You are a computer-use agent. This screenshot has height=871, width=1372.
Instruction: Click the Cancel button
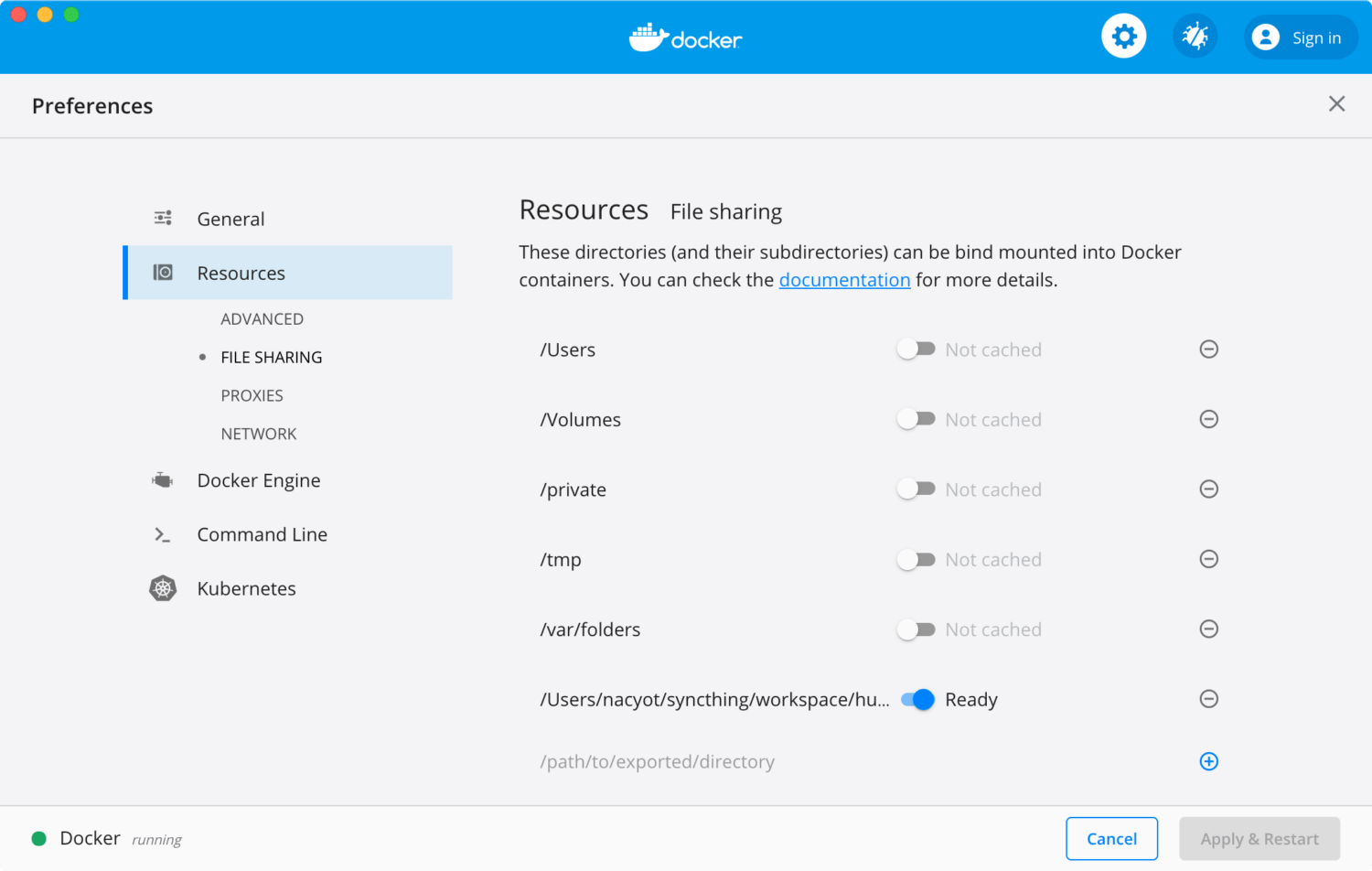pyautogui.click(x=1111, y=839)
